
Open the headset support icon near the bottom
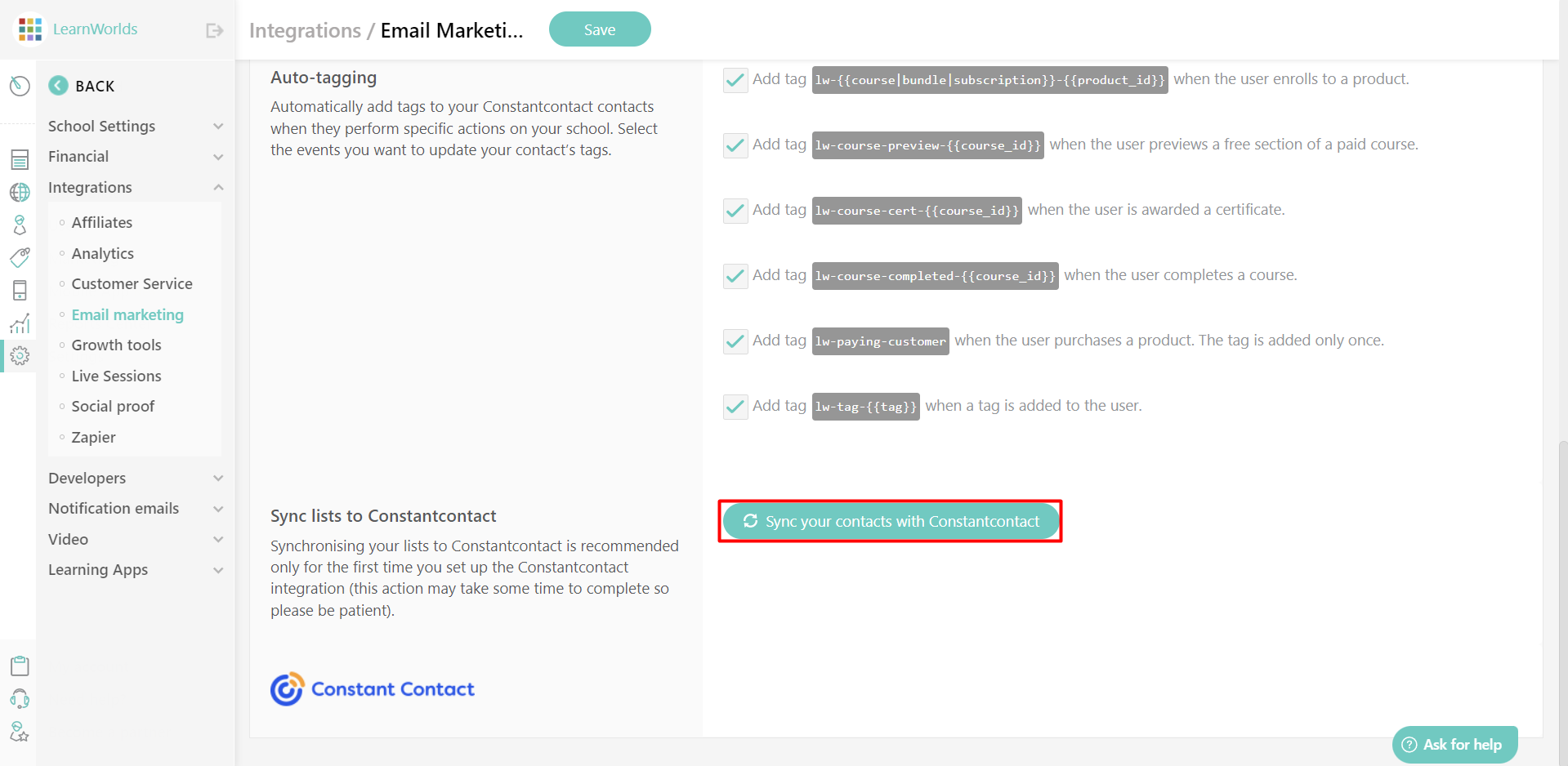click(x=20, y=699)
